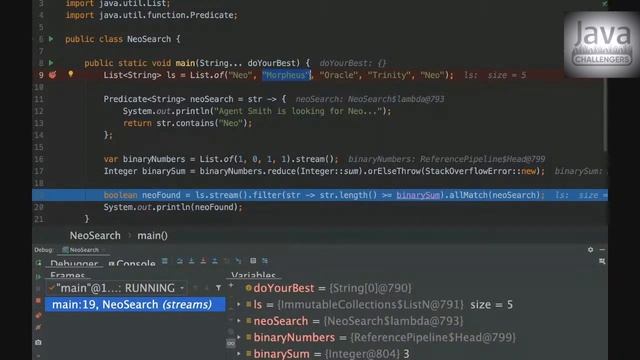Viewport: 640px width, 360px height.
Task: Click StackOverflowError::new on line 17
Action: click(x=483, y=171)
